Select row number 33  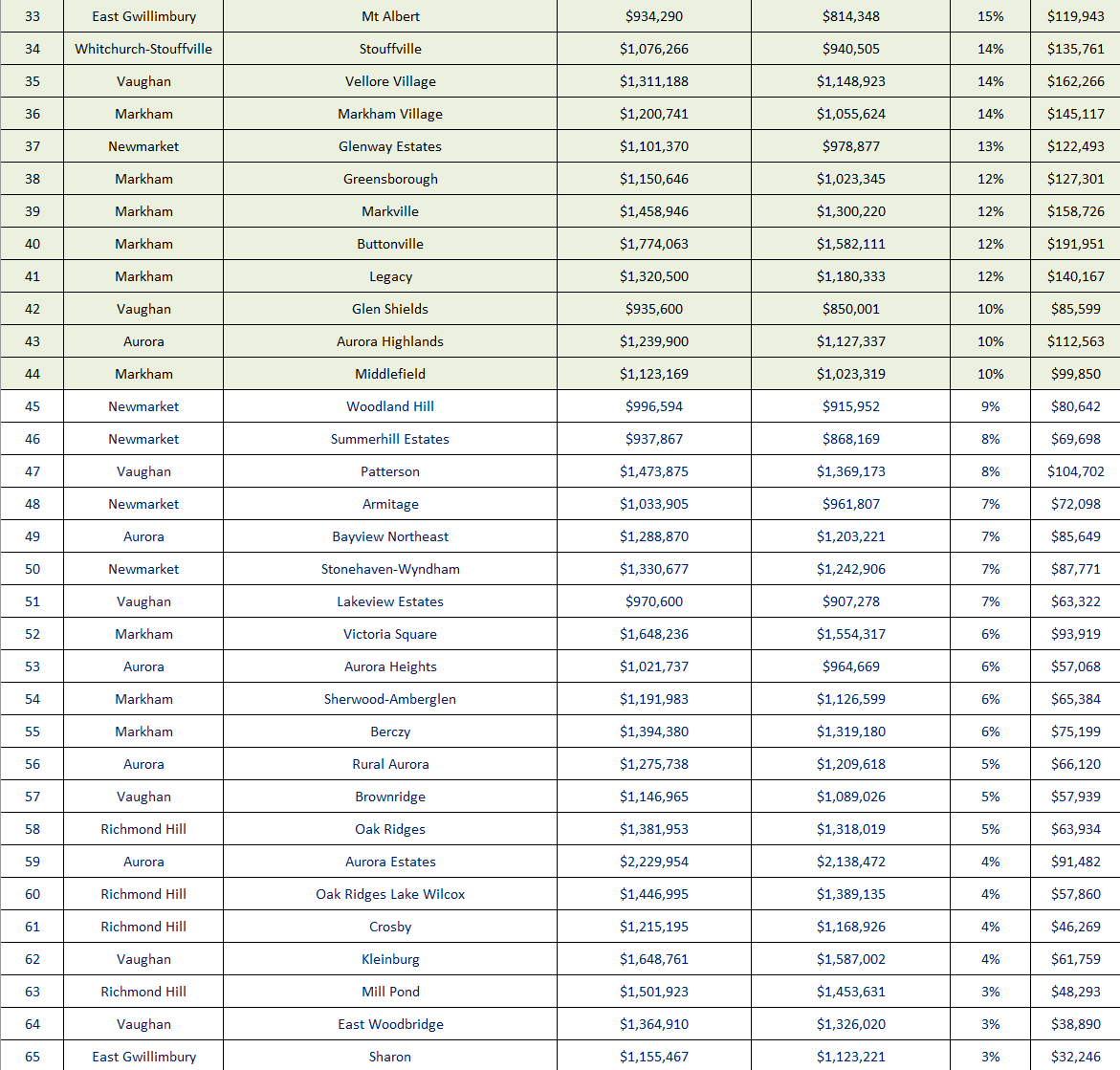coord(33,16)
